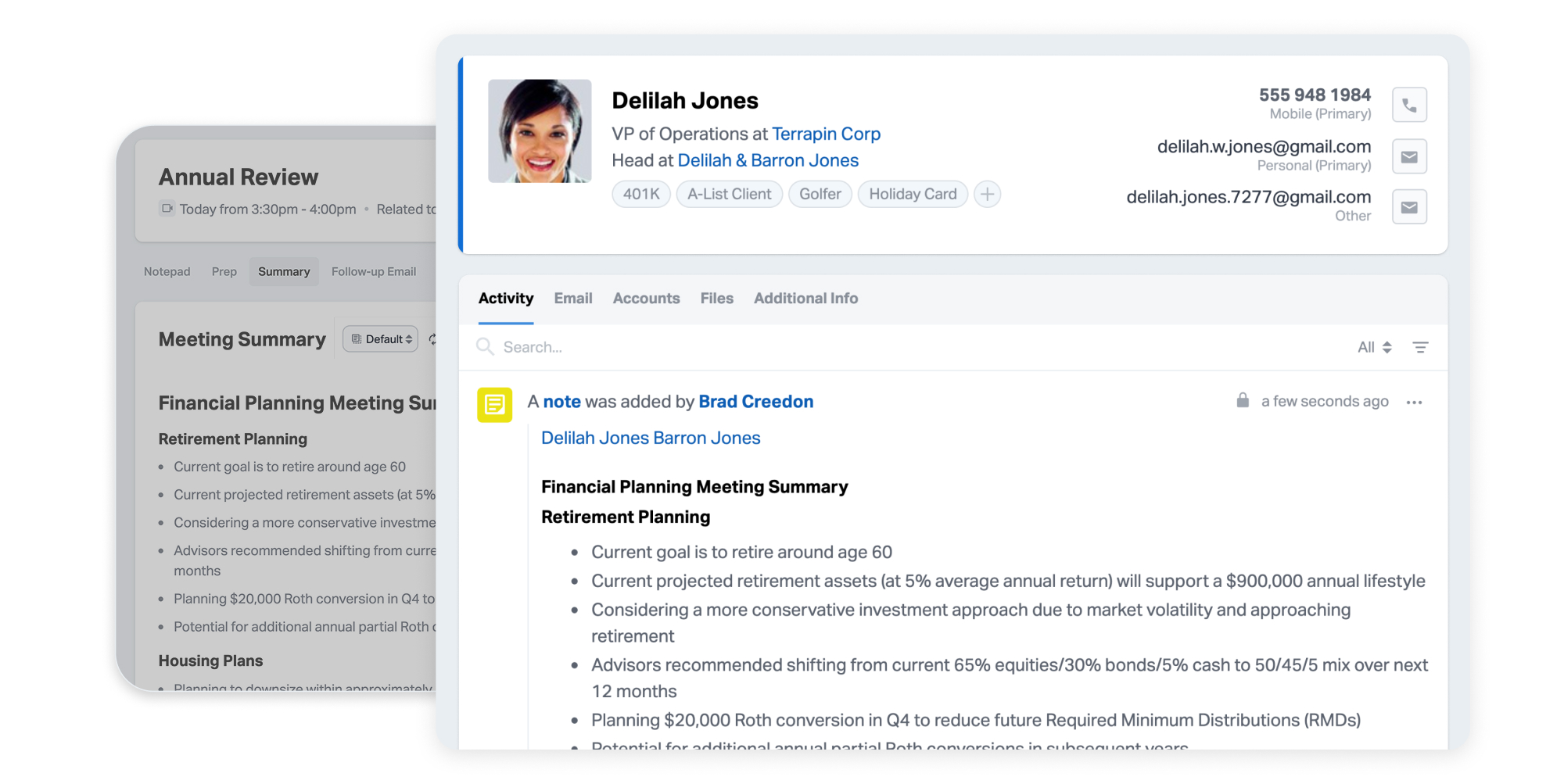Click the Delilah & Barron Jones household link
This screenshot has height=784, width=1564.
tap(767, 161)
